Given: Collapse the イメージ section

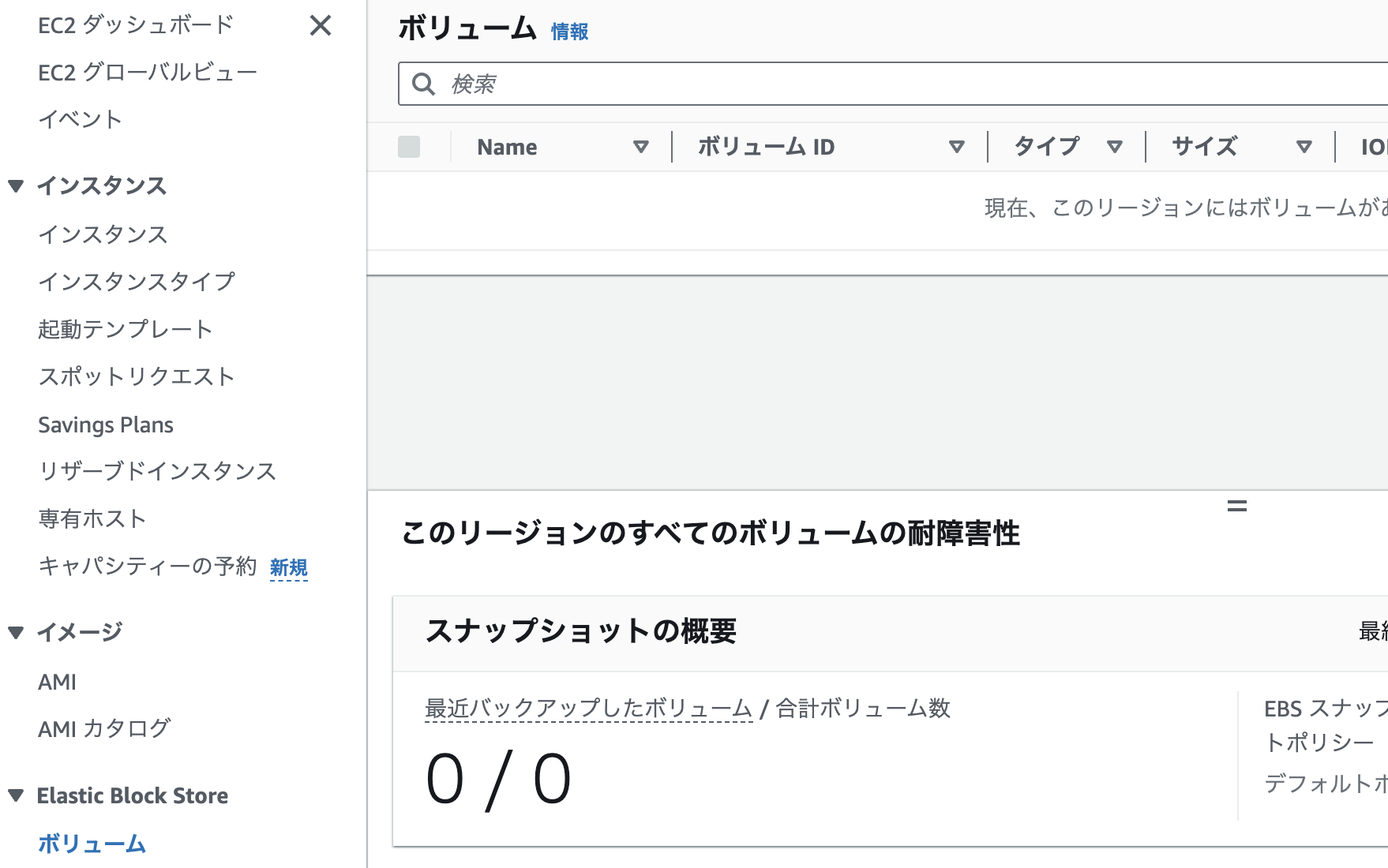Looking at the screenshot, I should 16,631.
